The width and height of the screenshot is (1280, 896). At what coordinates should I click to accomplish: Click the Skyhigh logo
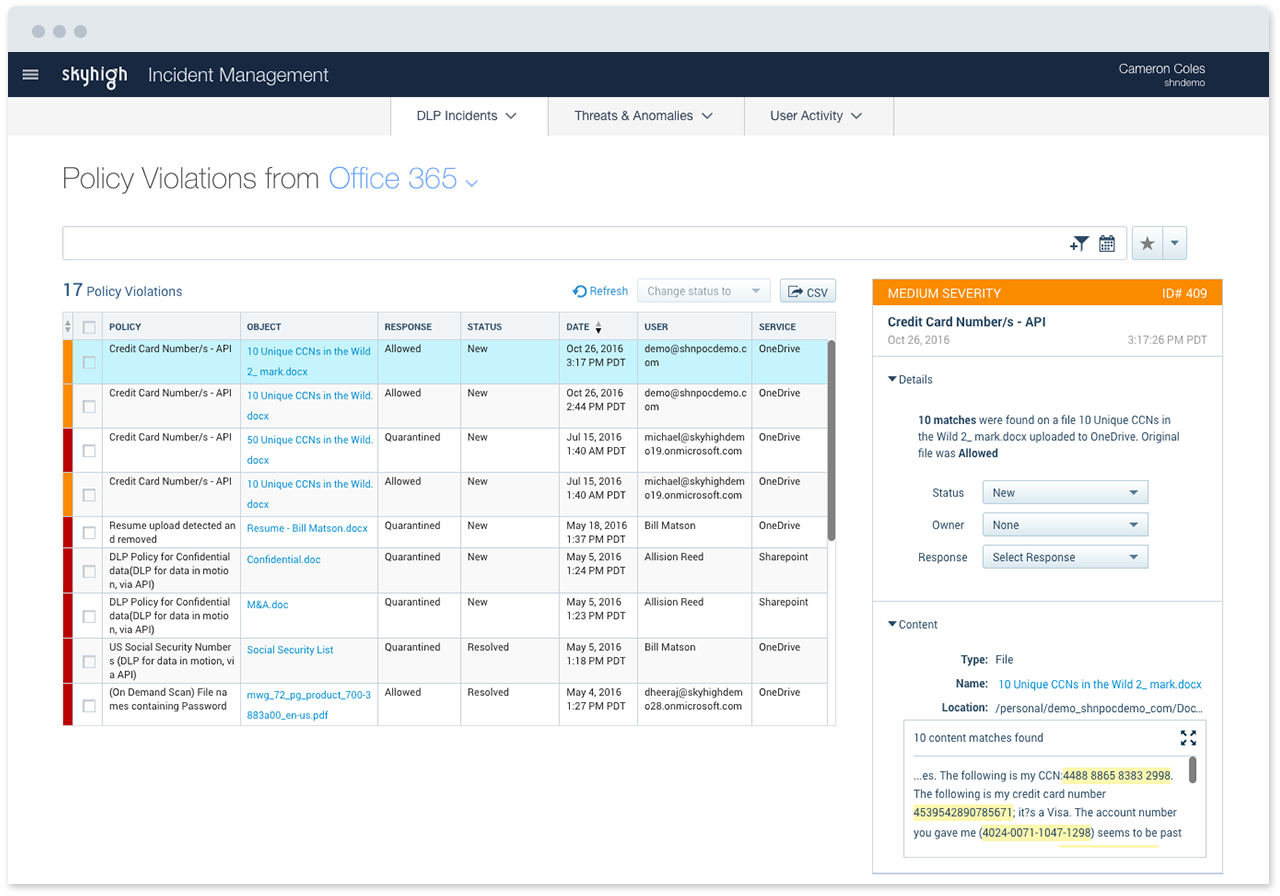[x=94, y=75]
